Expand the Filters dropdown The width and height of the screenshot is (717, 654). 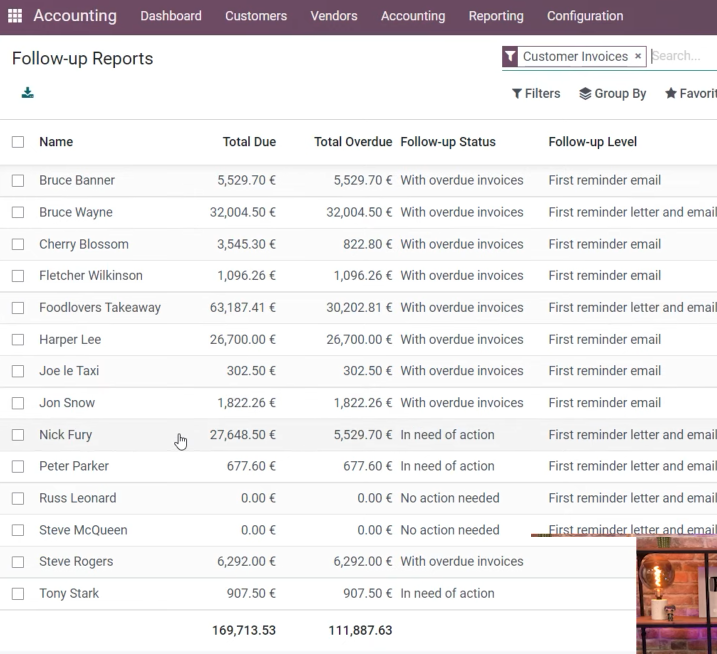[x=536, y=93]
